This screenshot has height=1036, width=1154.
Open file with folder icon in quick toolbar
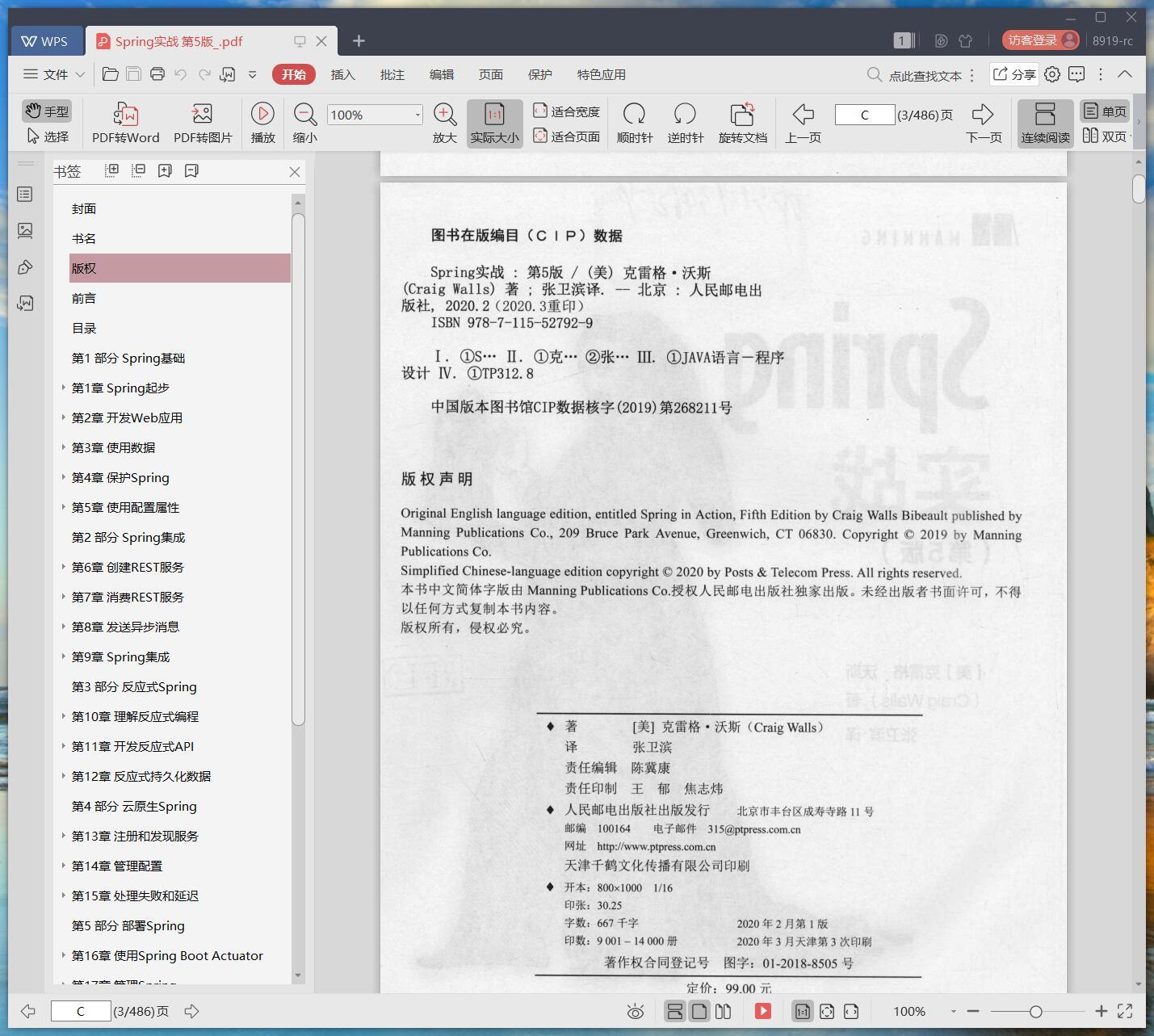pos(111,74)
